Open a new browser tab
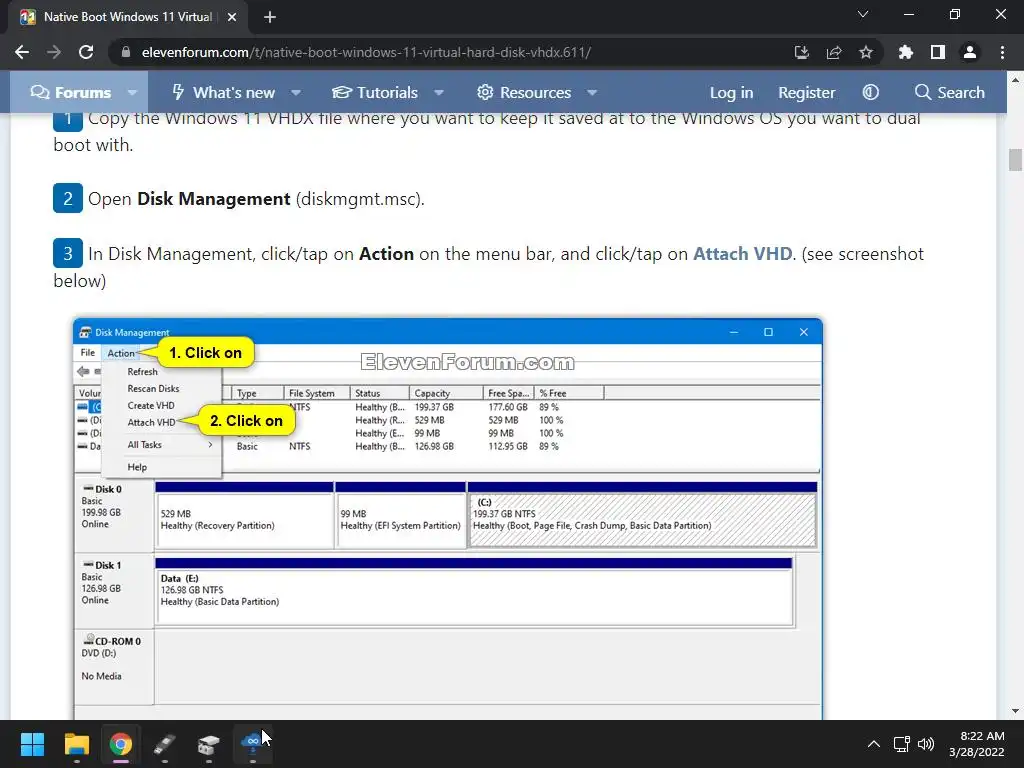This screenshot has height=768, width=1024. 270,17
